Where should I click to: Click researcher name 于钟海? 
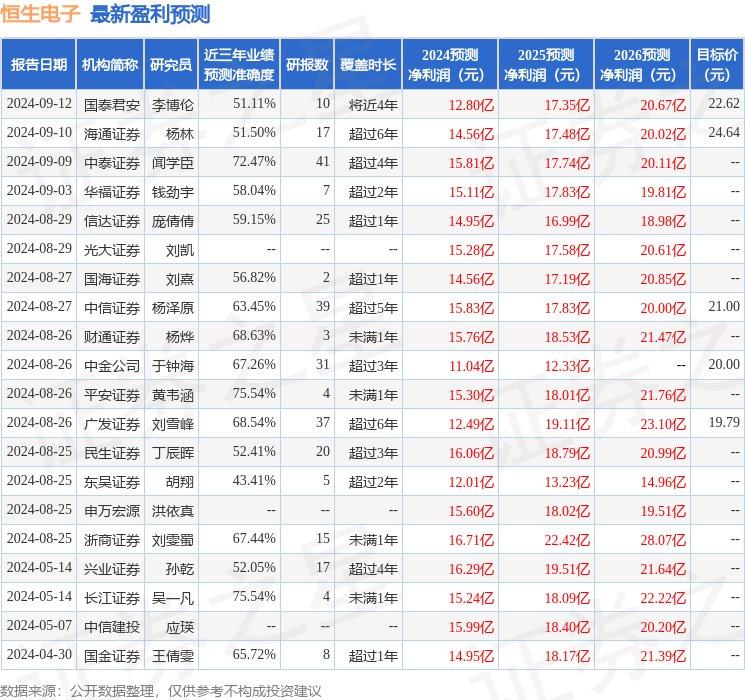pos(173,365)
